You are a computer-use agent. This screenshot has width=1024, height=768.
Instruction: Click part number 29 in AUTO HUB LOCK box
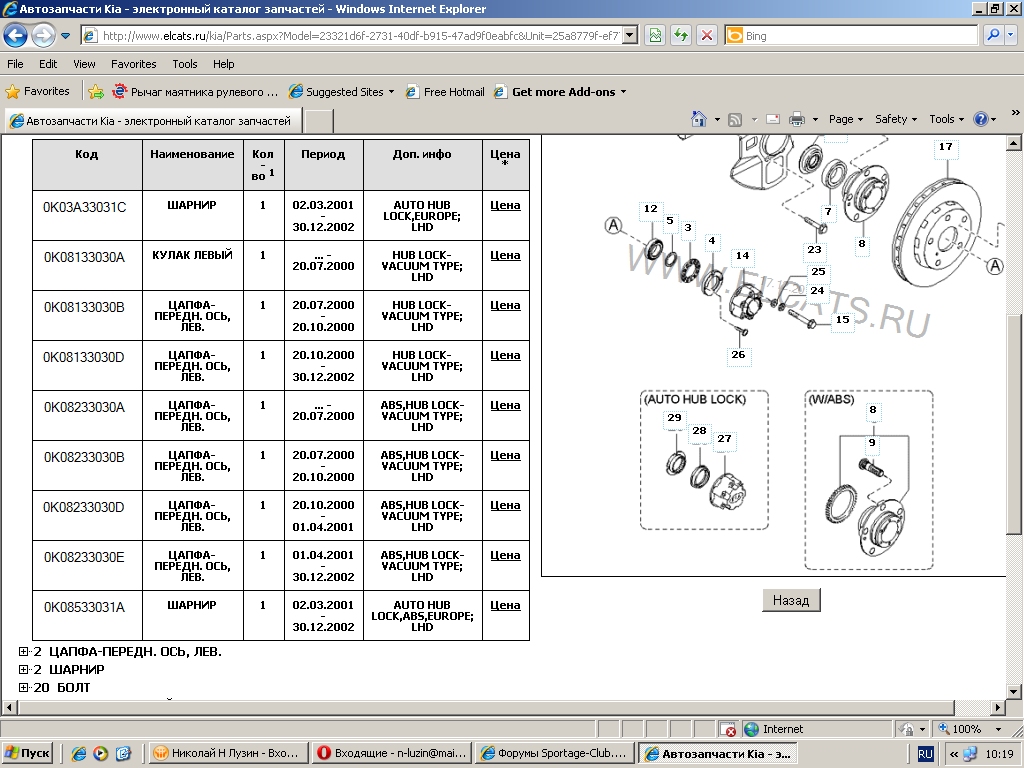tap(675, 418)
